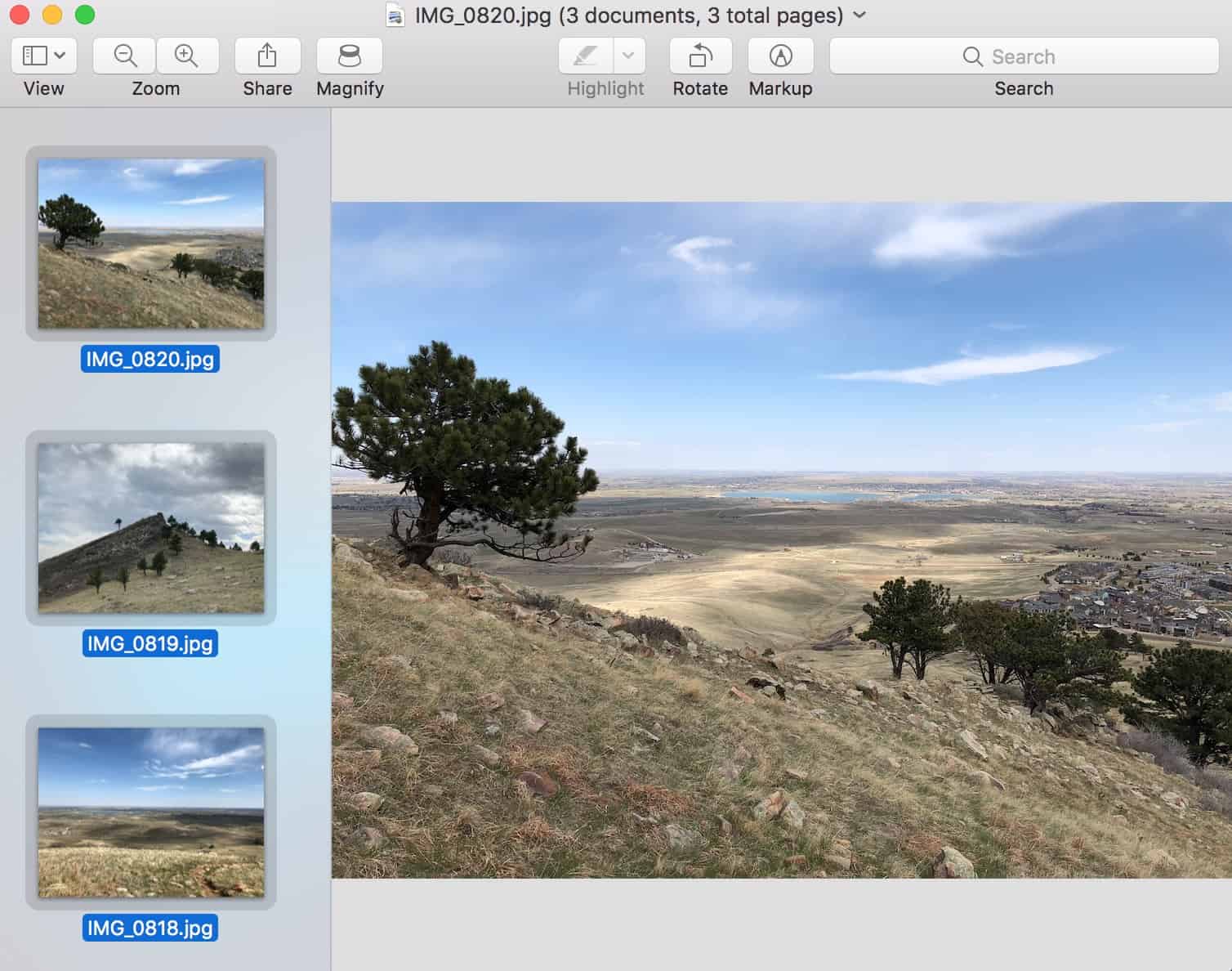The height and width of the screenshot is (971, 1232).
Task: Click the IMG_0818.jpg filename label
Action: pos(150,928)
